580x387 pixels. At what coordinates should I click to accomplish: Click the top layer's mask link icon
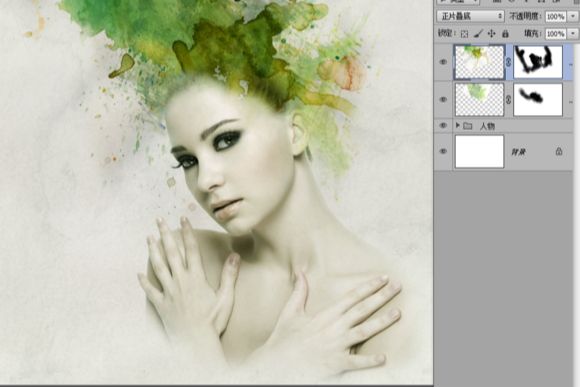click(x=509, y=62)
